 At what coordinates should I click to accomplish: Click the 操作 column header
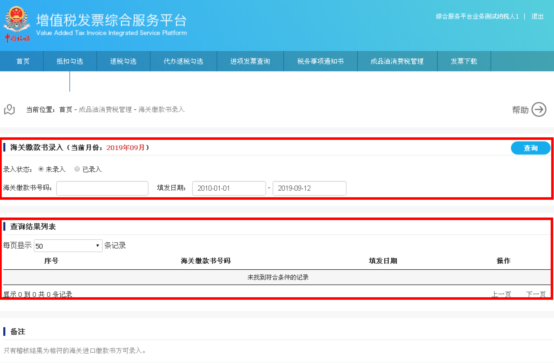(x=503, y=261)
